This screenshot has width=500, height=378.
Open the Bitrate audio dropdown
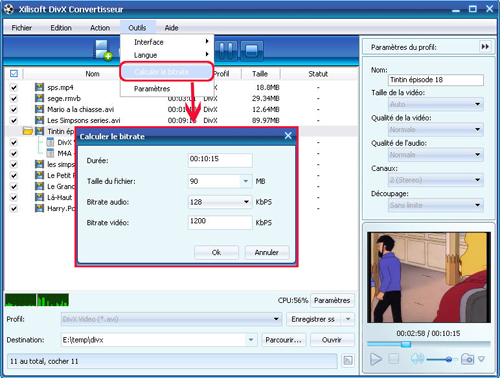(246, 202)
